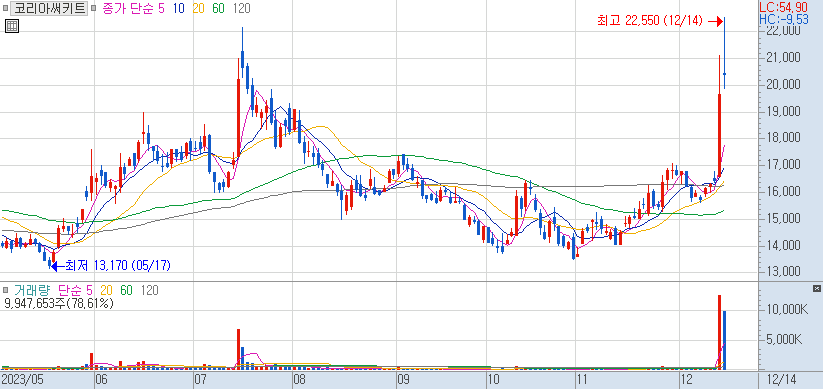Click the 21,000 price axis label
The height and width of the screenshot is (389, 823).
[x=783, y=57]
